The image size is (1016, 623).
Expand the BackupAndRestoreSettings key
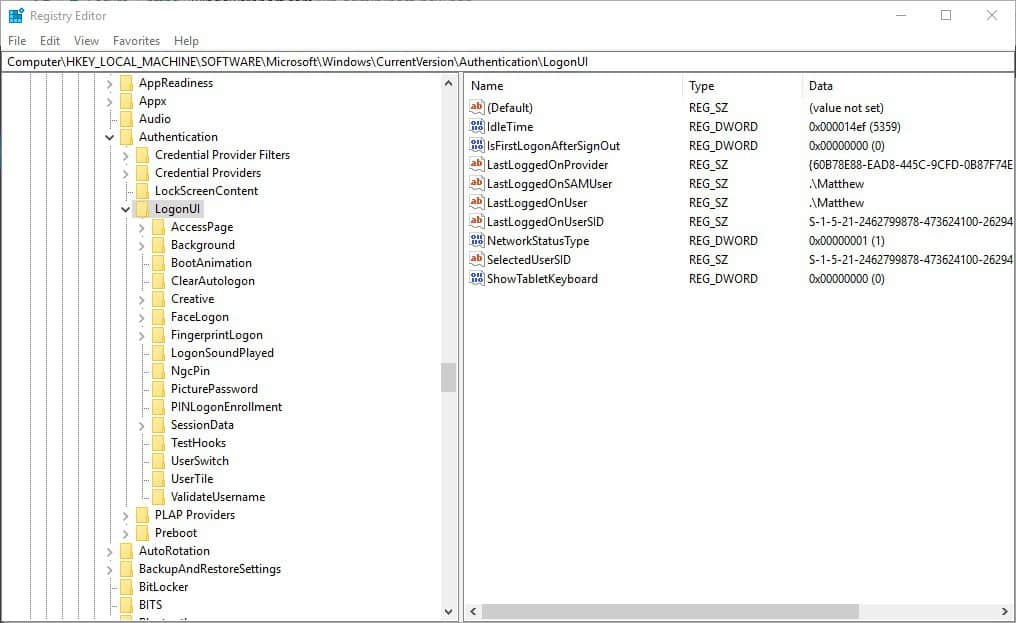pos(110,570)
